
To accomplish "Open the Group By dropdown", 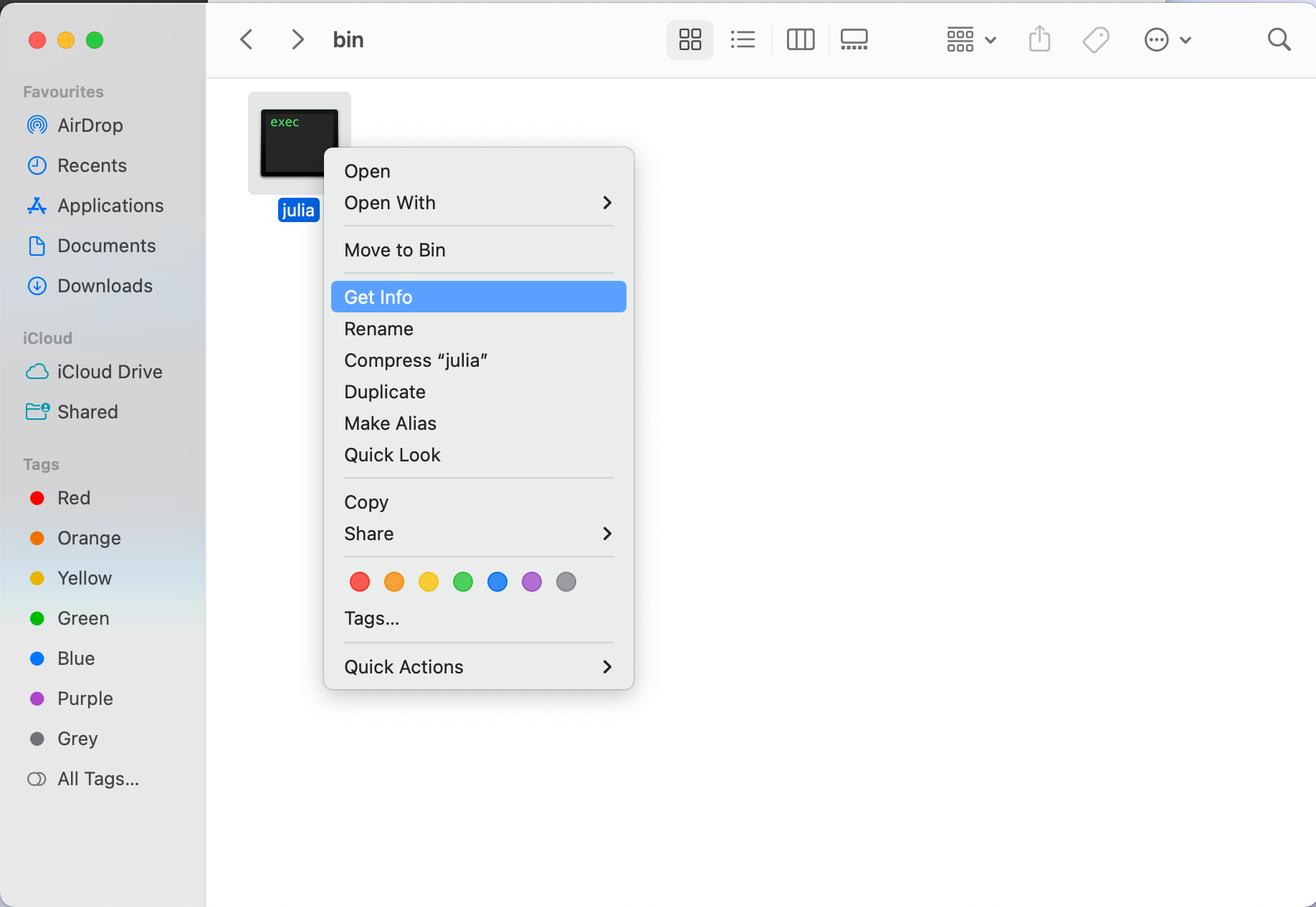I will (971, 39).
